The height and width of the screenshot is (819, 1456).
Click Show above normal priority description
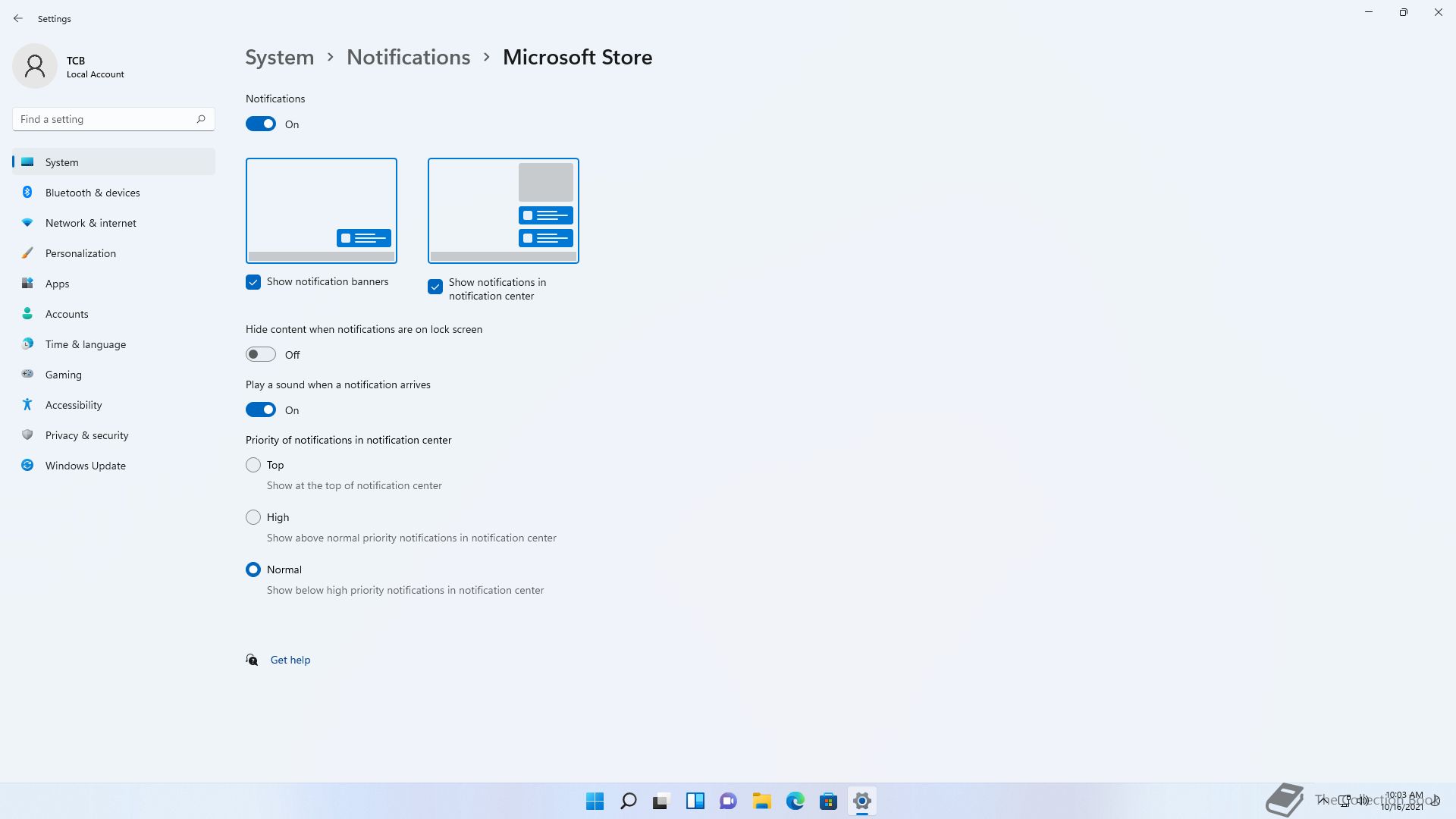(x=412, y=538)
